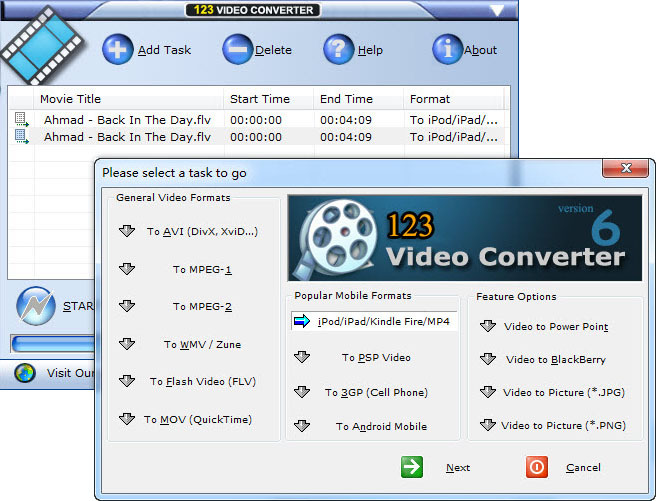Open the white triangle menu in title bar

pyautogui.click(x=497, y=10)
